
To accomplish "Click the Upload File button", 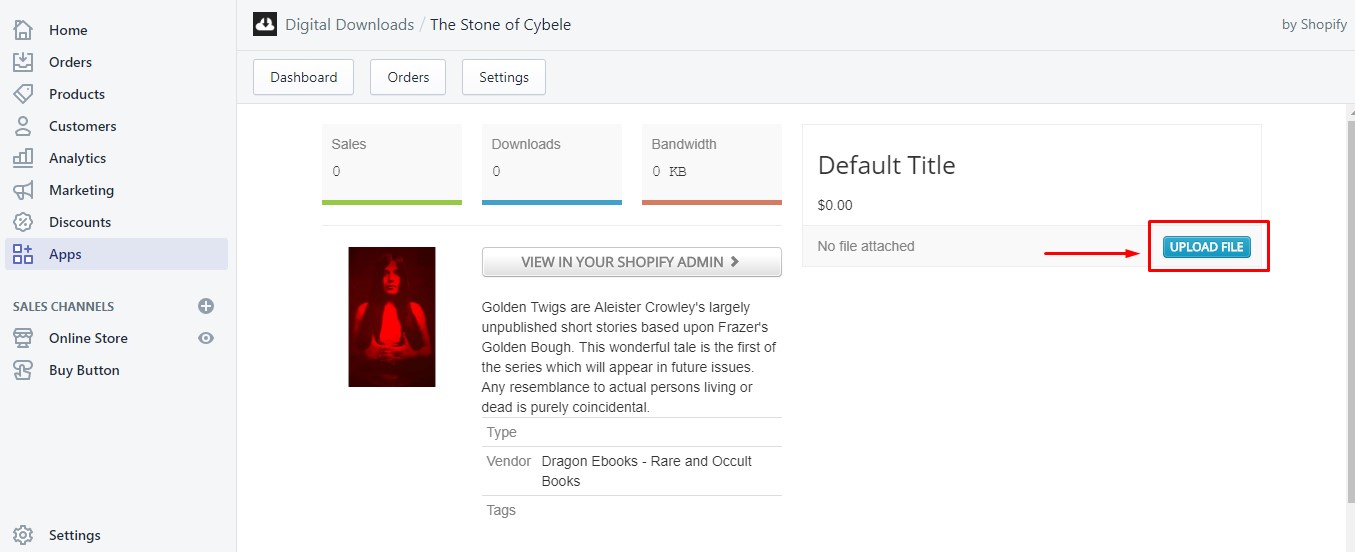I will (x=1206, y=247).
